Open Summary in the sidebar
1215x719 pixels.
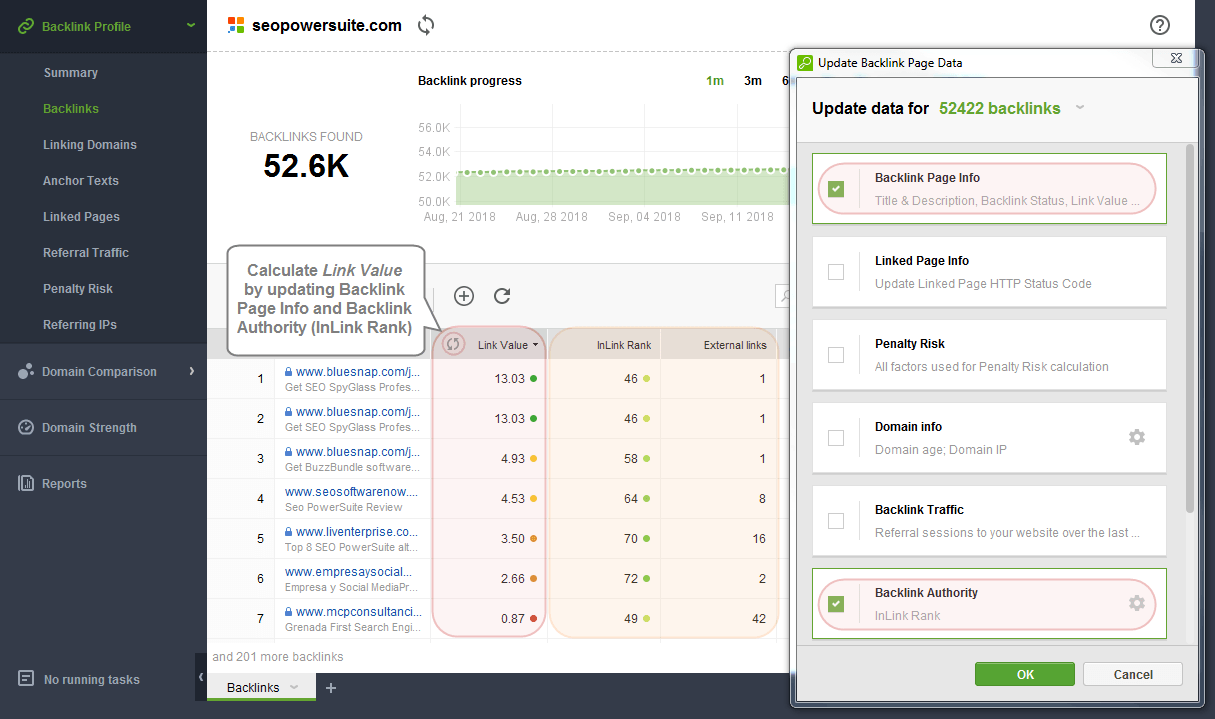(70, 73)
